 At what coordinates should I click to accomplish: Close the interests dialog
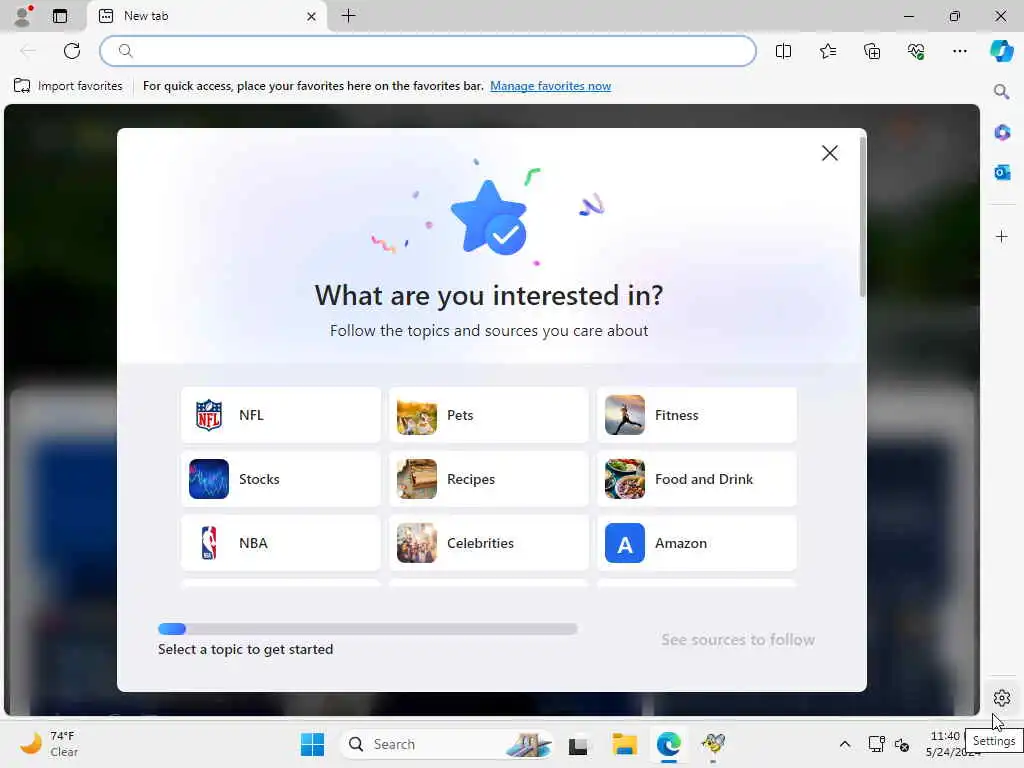coord(829,153)
